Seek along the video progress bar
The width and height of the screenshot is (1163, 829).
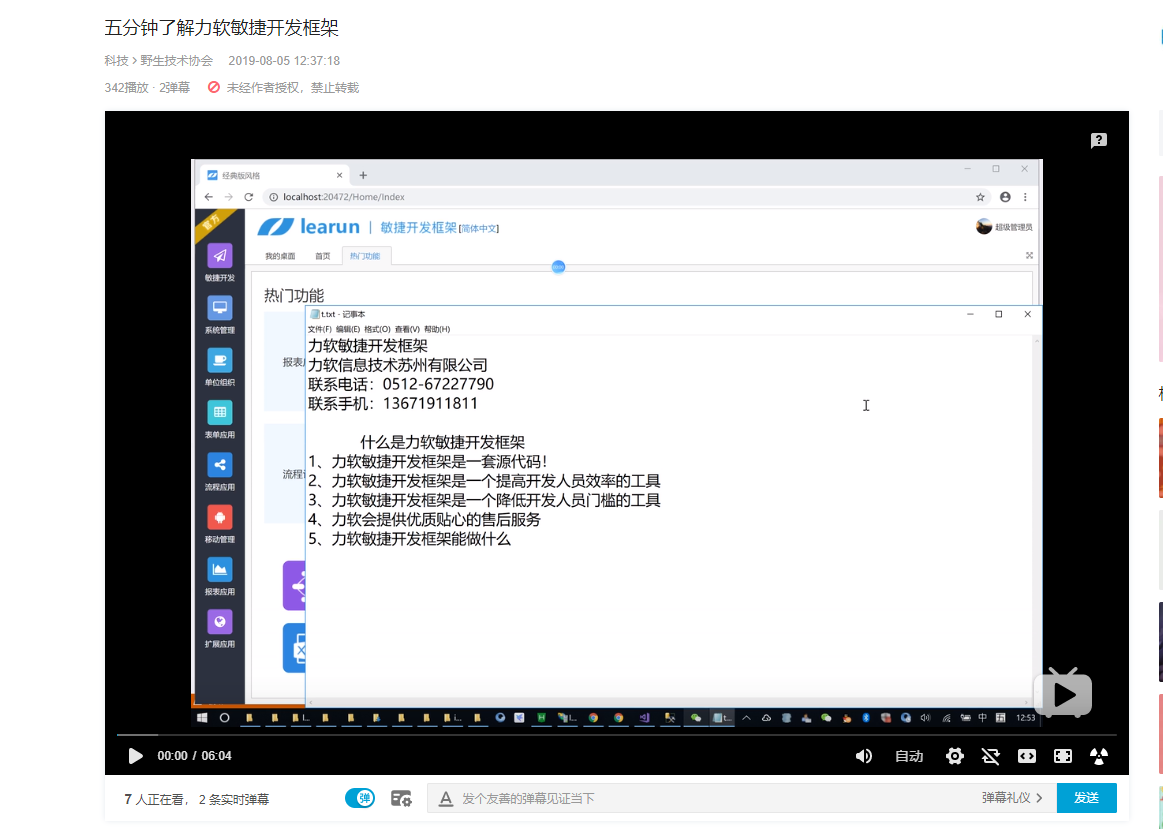pos(616,734)
